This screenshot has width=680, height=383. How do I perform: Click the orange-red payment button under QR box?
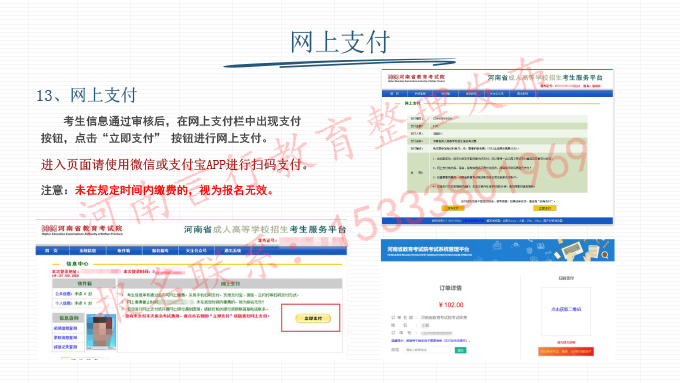pos(566,351)
